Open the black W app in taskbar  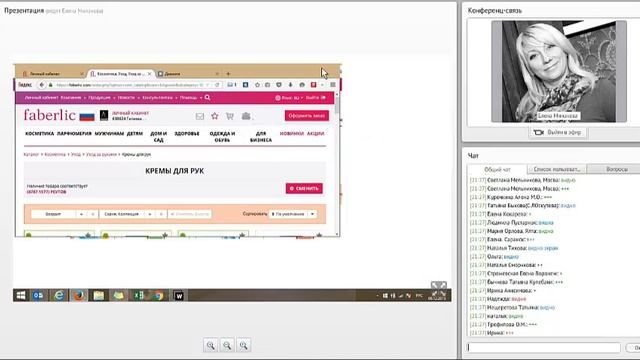click(178, 296)
